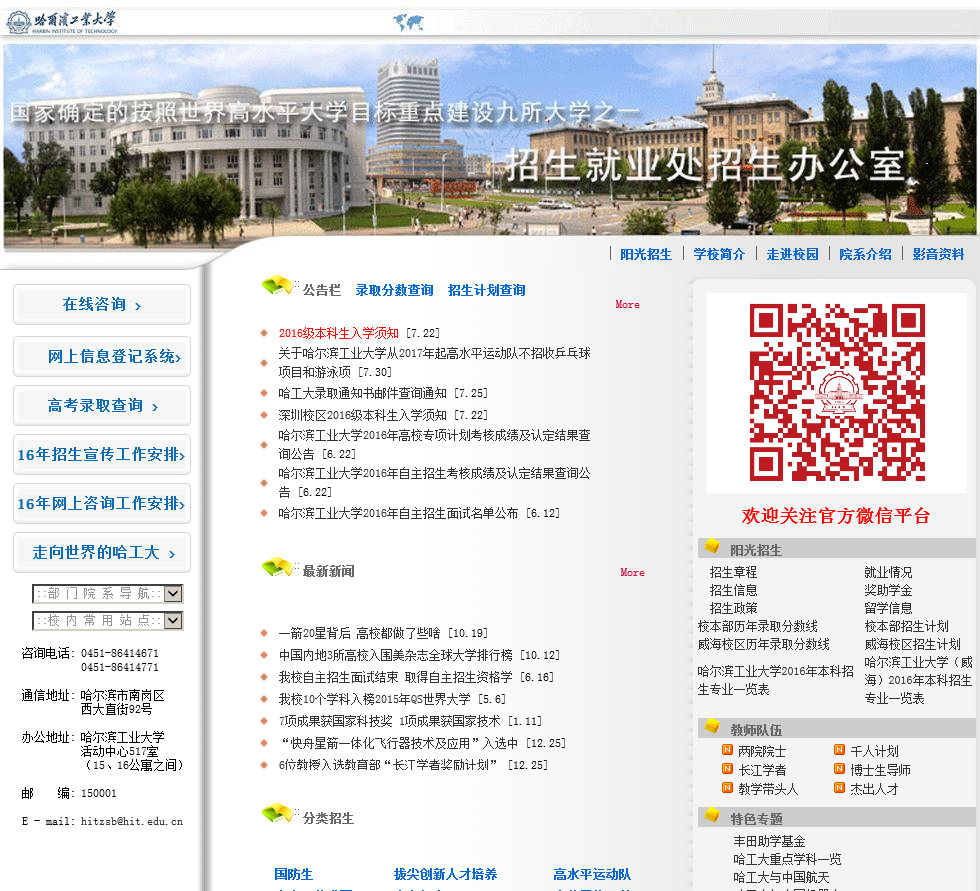Click 高水平运动队 category link

(592, 874)
